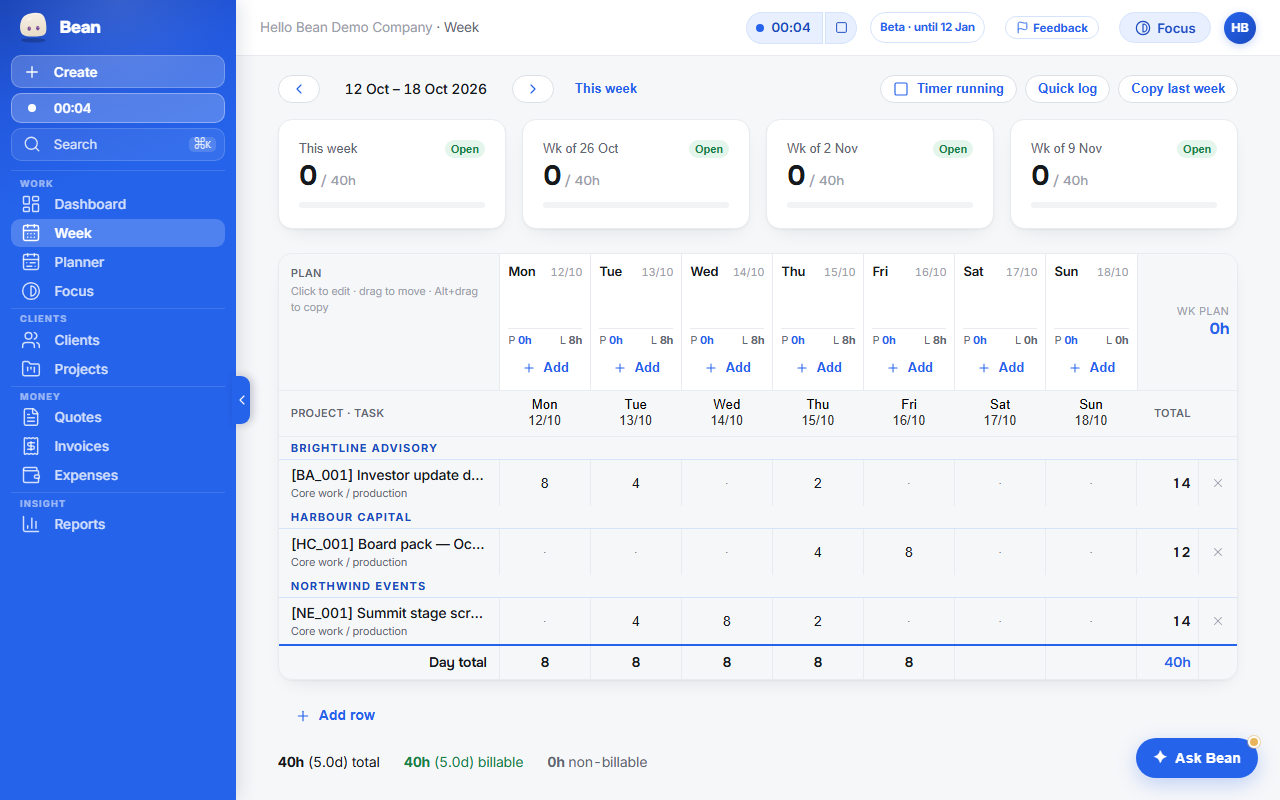1280x800 pixels.
Task: Open Reports under Insight
Action: [118, 524]
